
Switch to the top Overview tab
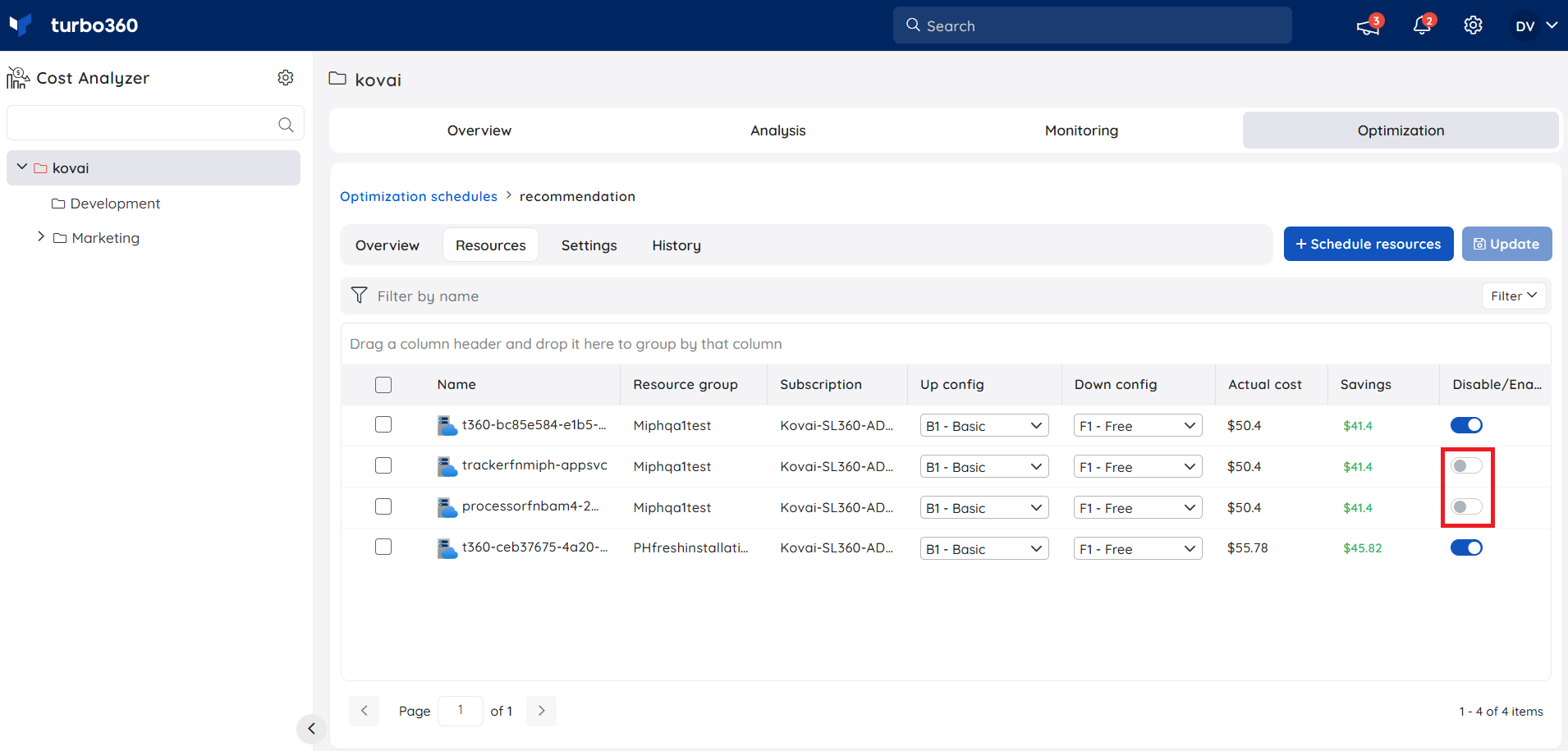[x=479, y=131]
